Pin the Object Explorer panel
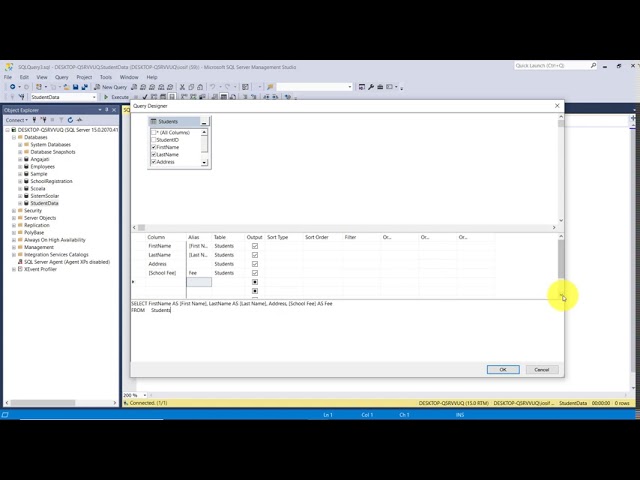 click(107, 110)
